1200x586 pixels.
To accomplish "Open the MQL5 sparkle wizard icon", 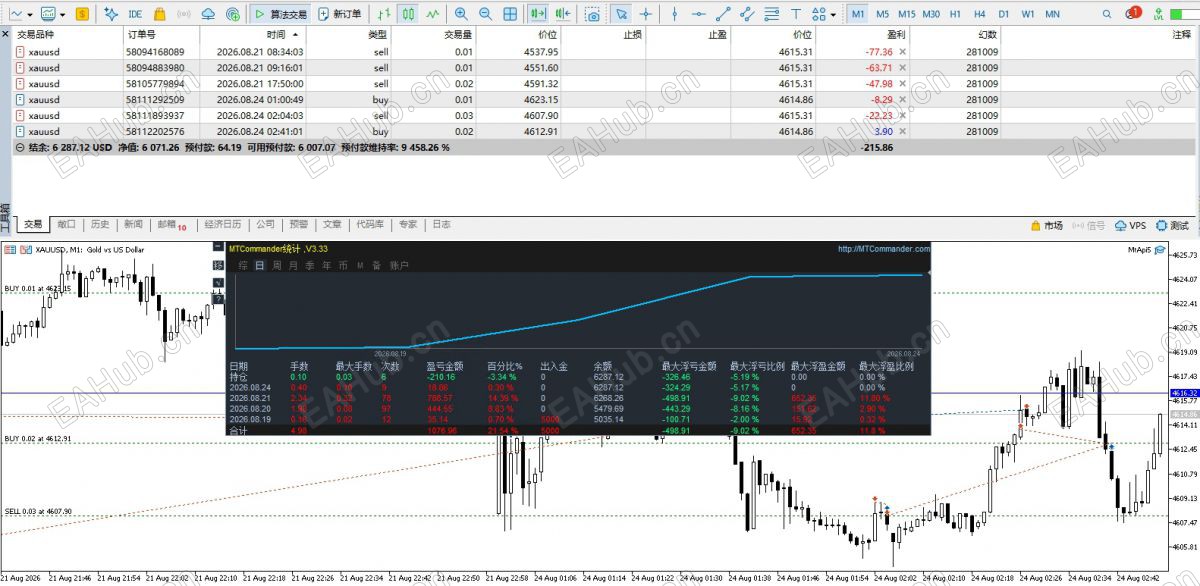I will point(110,15).
